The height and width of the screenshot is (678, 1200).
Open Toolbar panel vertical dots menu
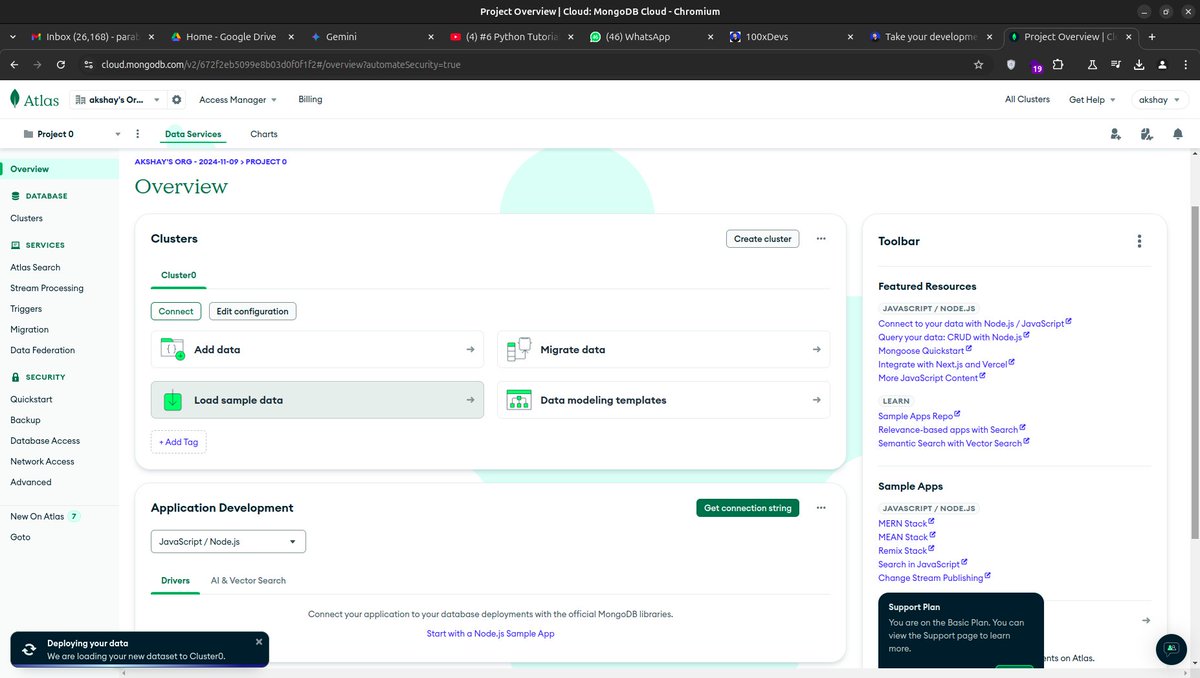1139,241
